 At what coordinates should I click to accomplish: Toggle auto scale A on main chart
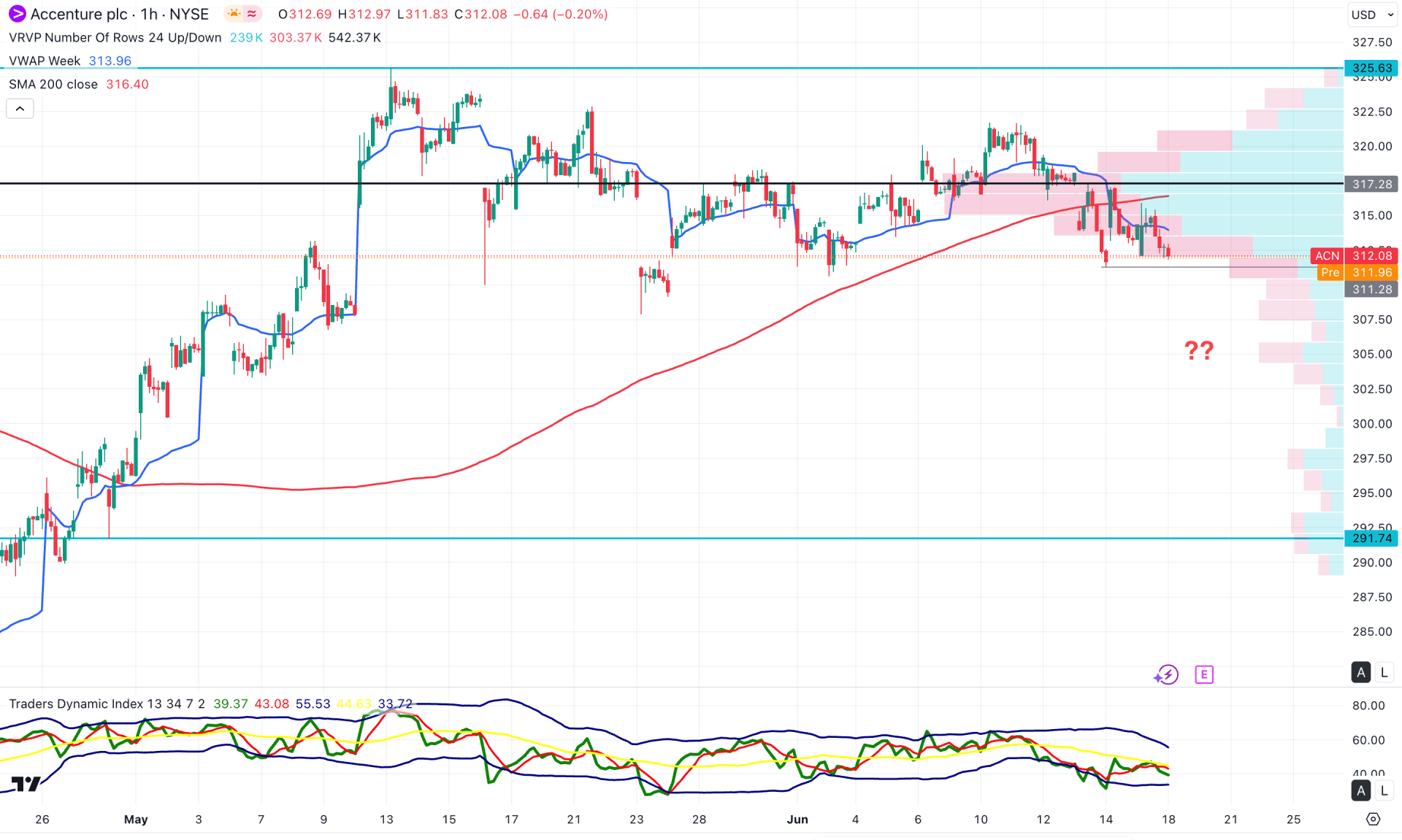(x=1361, y=672)
